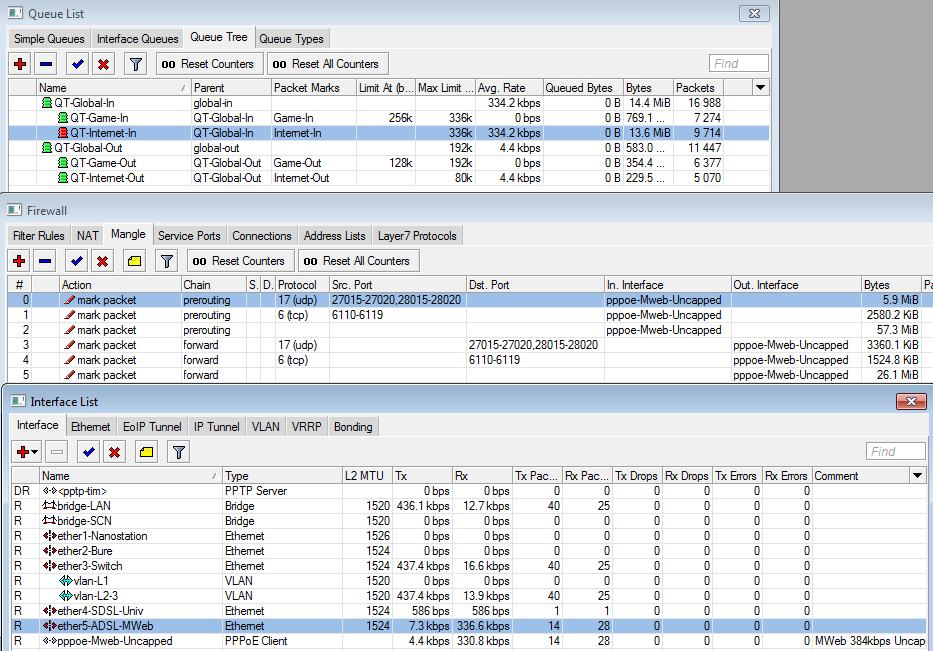Image resolution: width=933 pixels, height=651 pixels.
Task: Click the red X Disable icon in Firewall
Action: [102, 261]
